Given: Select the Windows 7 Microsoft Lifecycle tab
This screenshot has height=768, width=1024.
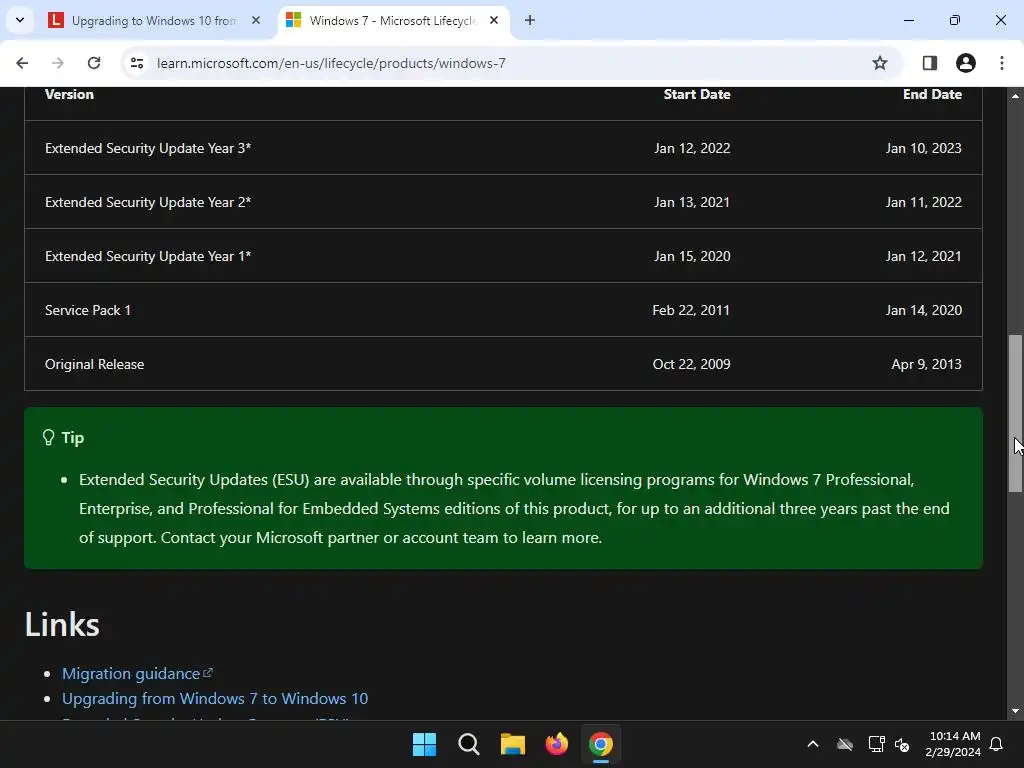Looking at the screenshot, I should click(392, 20).
